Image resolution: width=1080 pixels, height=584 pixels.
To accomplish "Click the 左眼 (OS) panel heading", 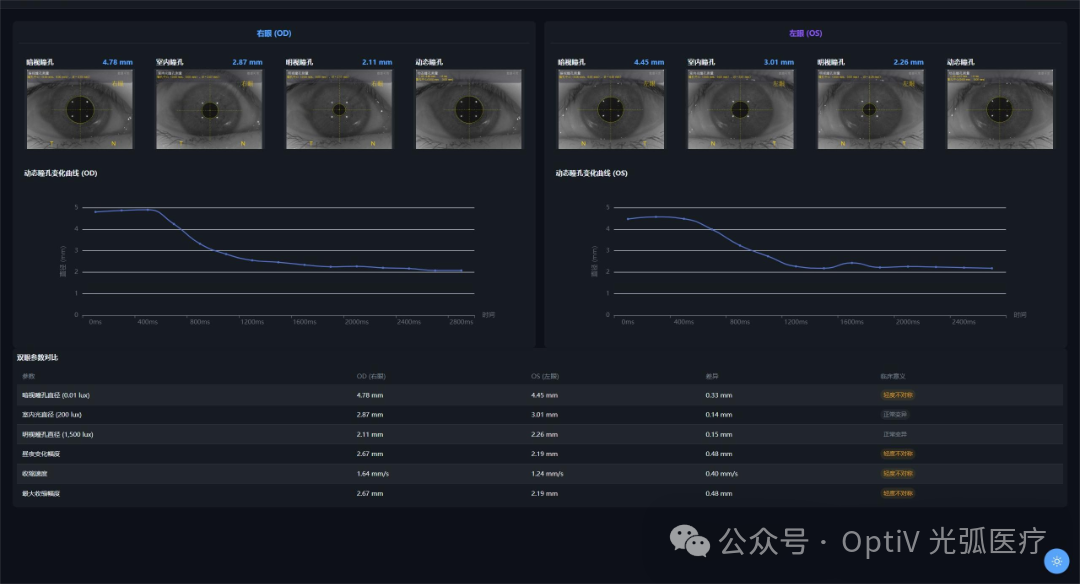I will pos(805,33).
